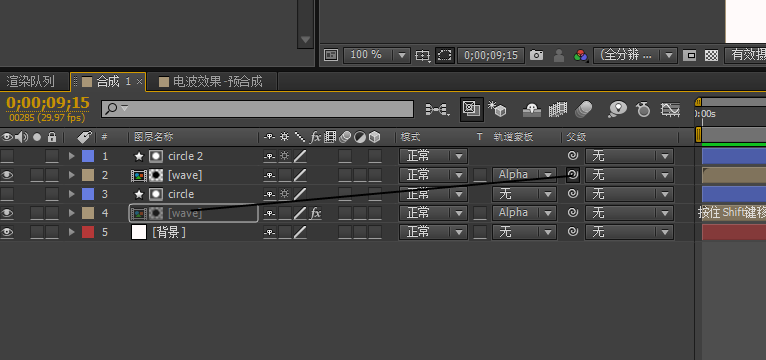This screenshot has height=360, width=766.
Task: Click the parent pick whip for circle 2
Action: [x=573, y=156]
